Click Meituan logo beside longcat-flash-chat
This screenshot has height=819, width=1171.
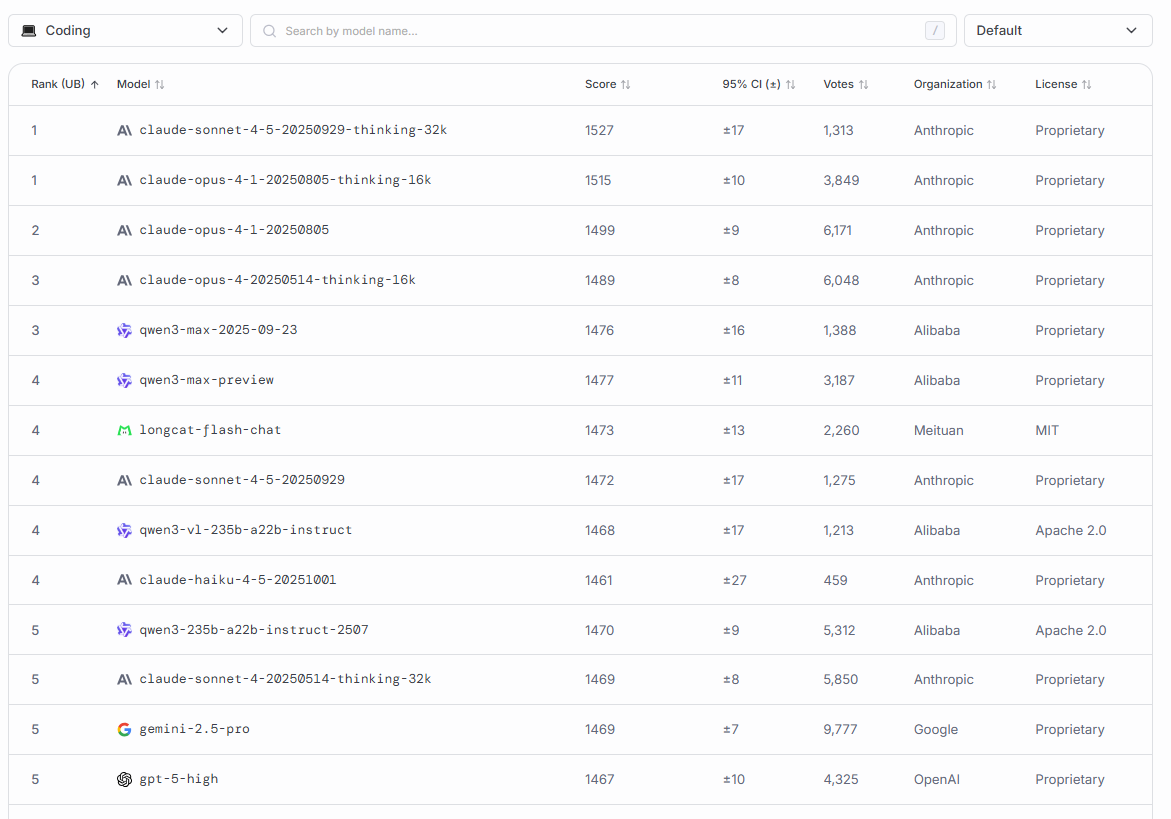coord(125,430)
